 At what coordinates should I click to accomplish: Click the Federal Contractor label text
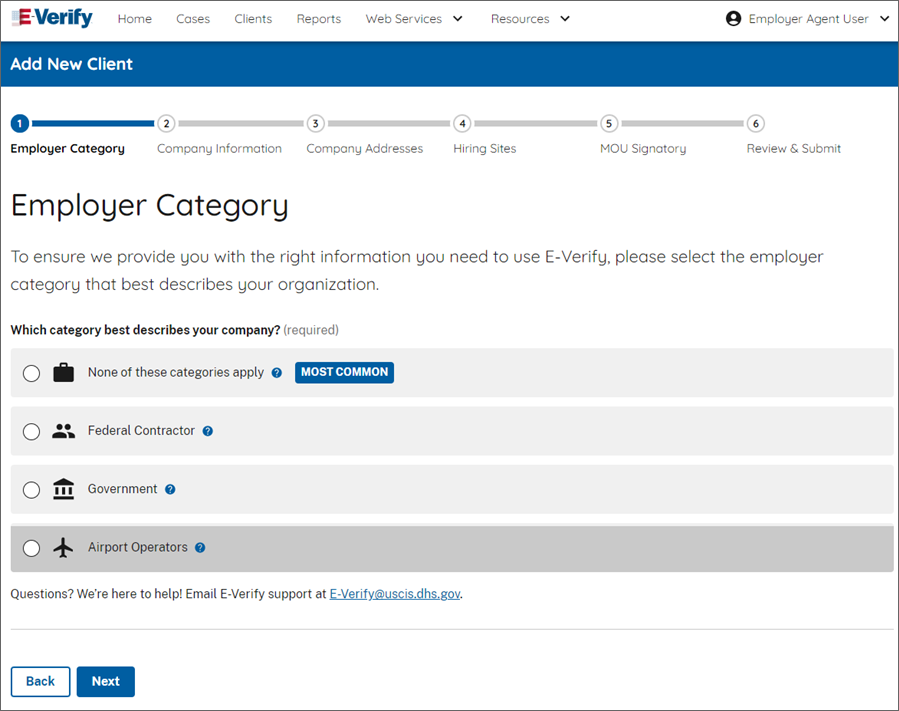(x=141, y=431)
